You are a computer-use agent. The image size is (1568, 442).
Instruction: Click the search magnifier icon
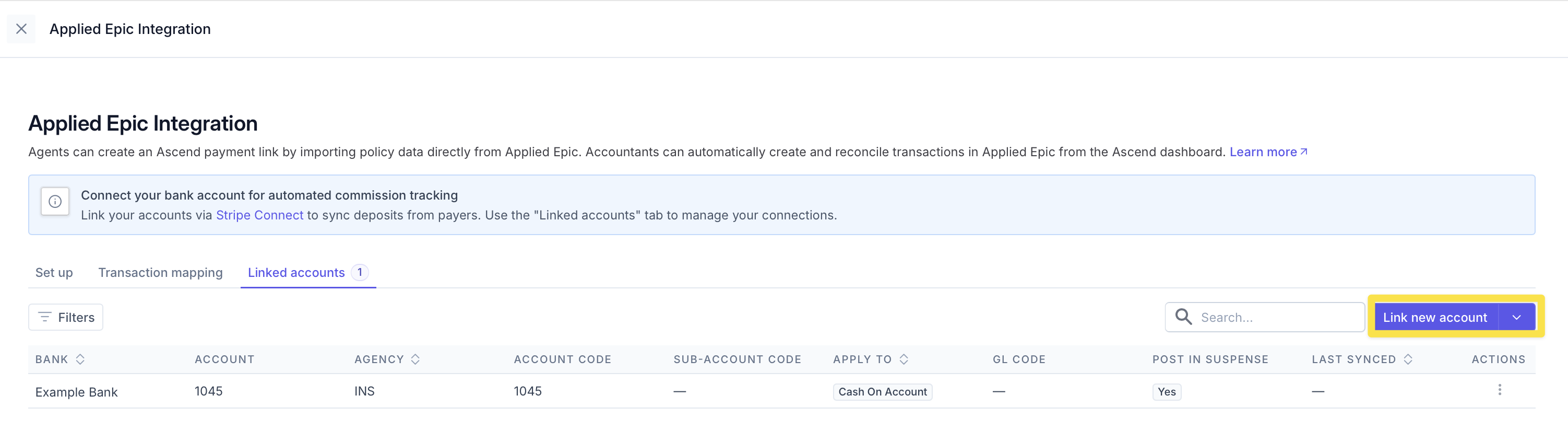(1183, 317)
